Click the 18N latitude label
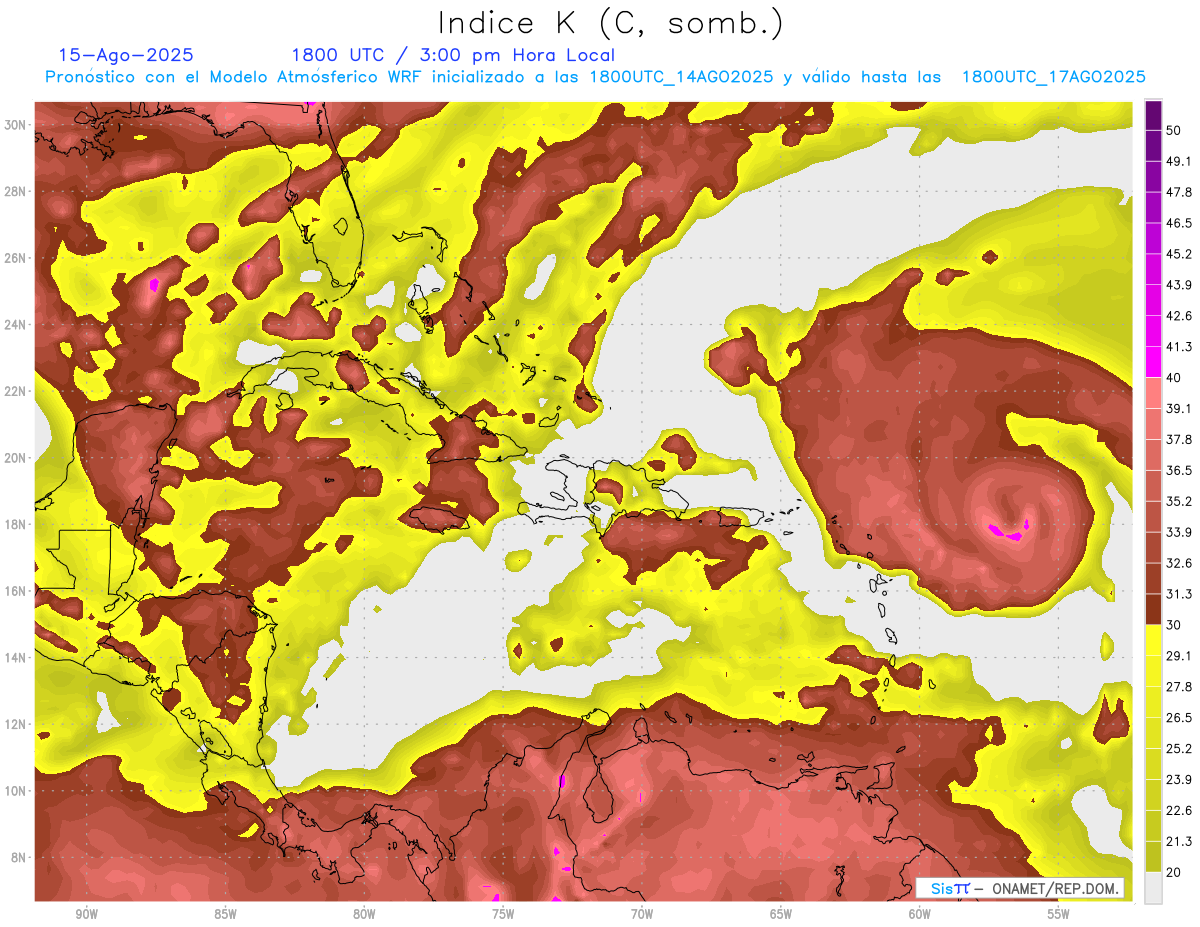The image size is (1200, 927). tap(16, 524)
